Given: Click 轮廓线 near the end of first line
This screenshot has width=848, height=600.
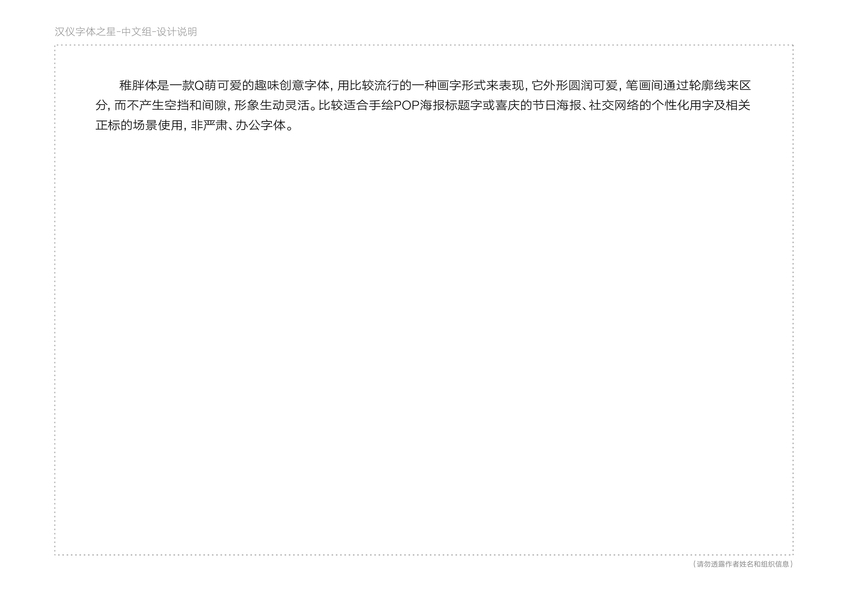Looking at the screenshot, I should [x=707, y=85].
